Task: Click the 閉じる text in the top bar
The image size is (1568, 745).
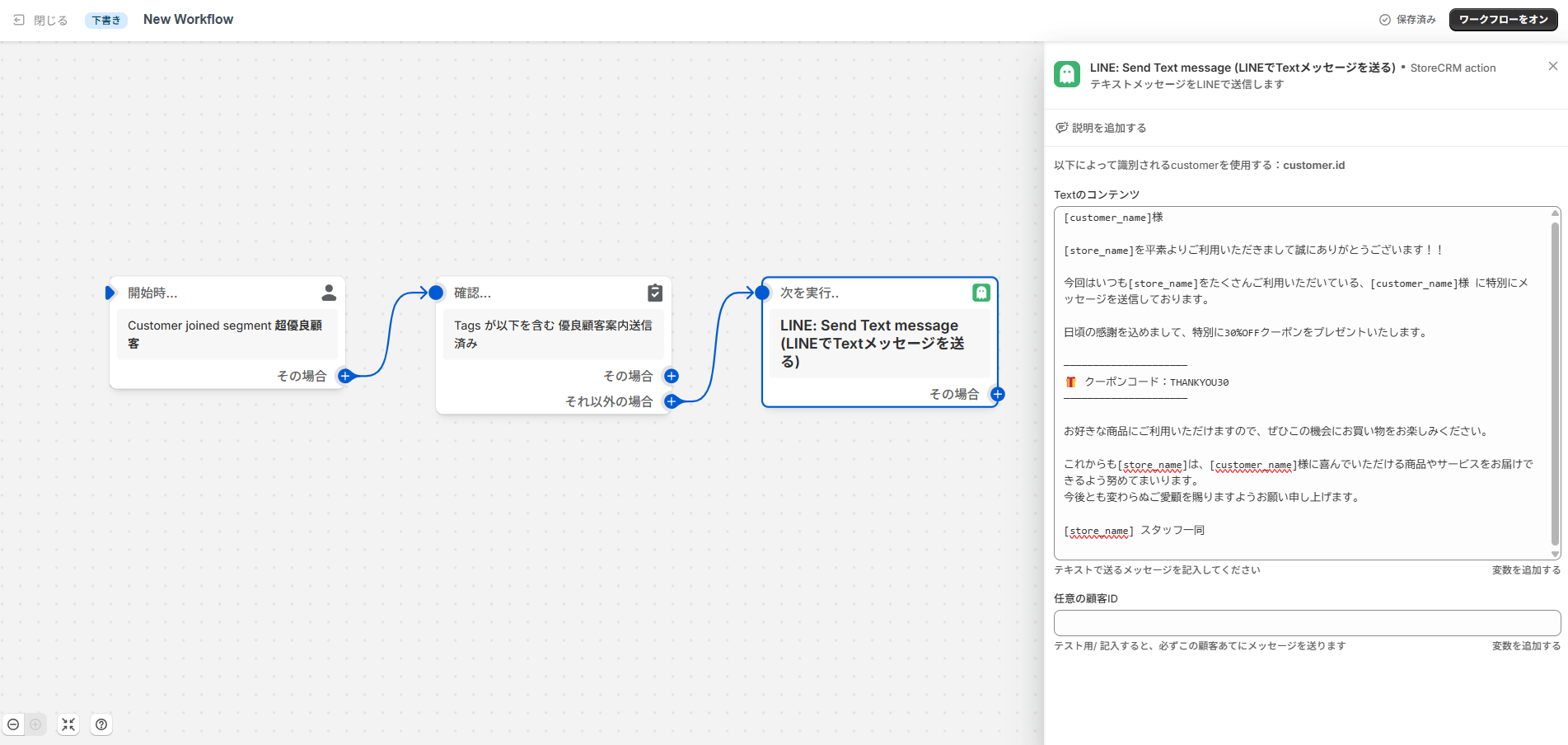Action: click(50, 20)
